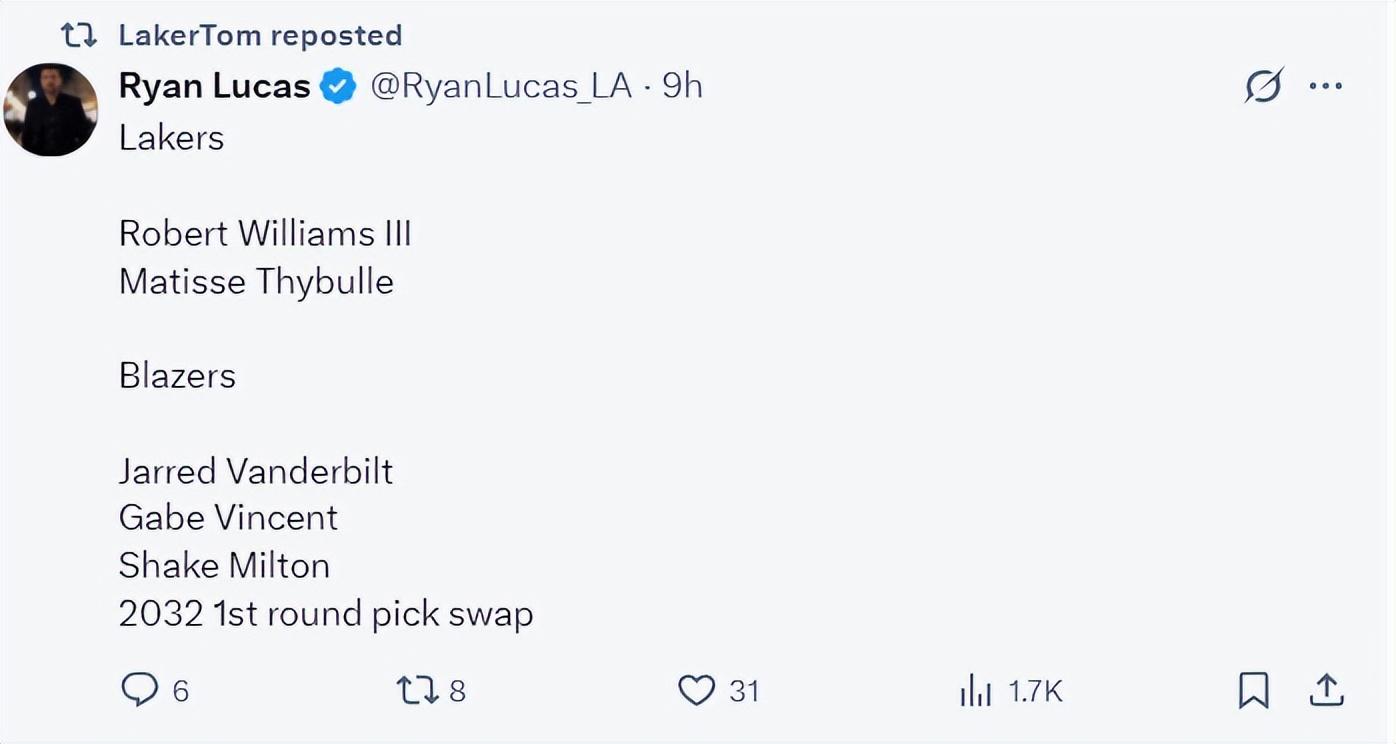Open the LakerTom reposted link
Screen dimensions: 1396x744
click(260, 35)
